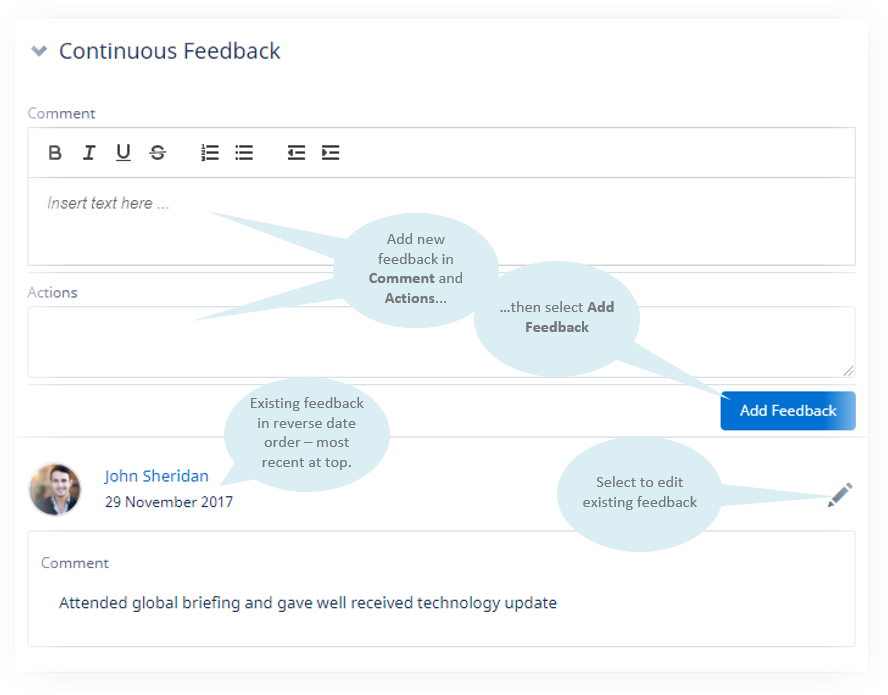Decrease indent of comment text

pyautogui.click(x=296, y=153)
